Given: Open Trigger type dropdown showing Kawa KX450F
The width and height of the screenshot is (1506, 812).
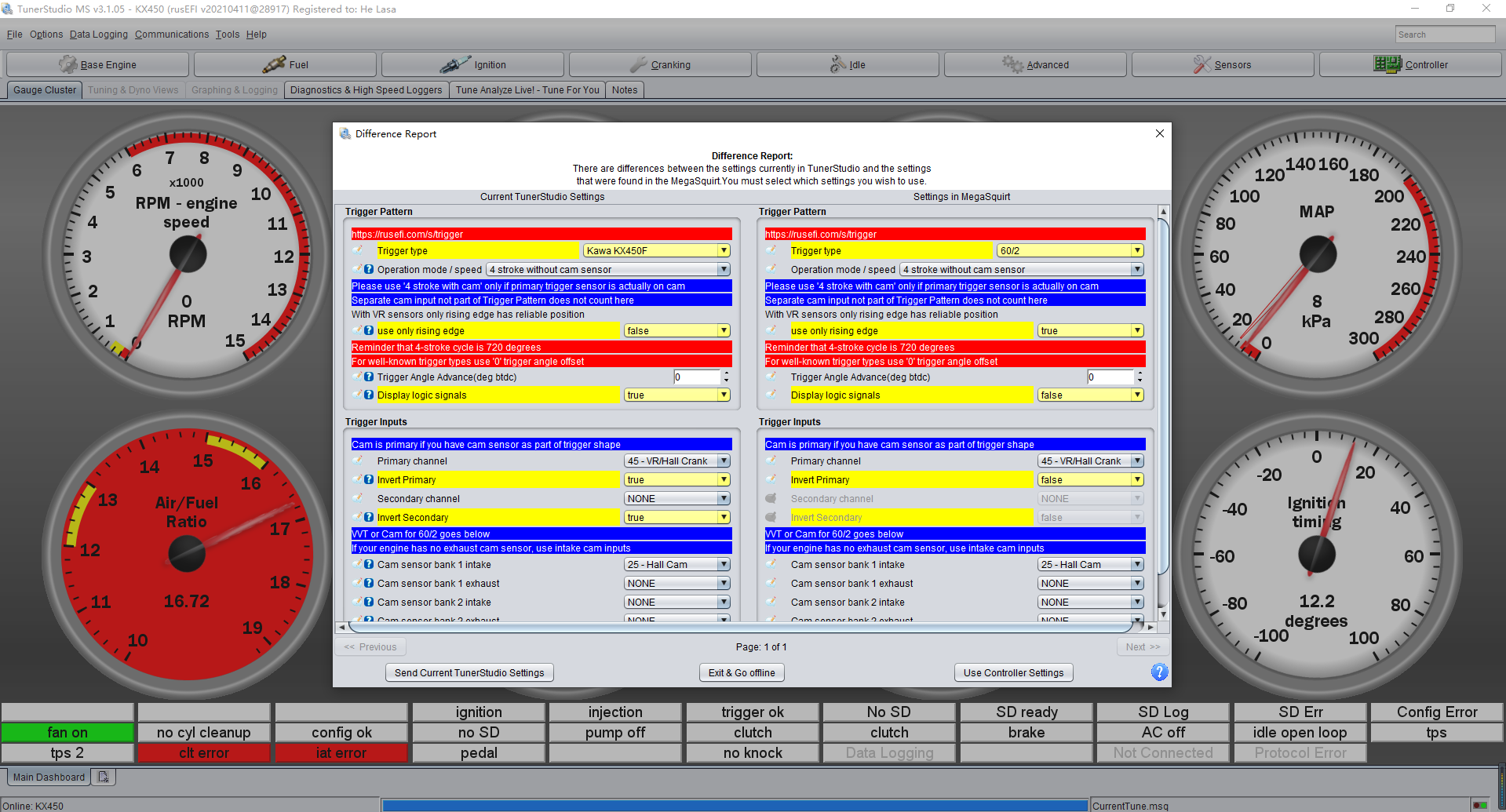Looking at the screenshot, I should pyautogui.click(x=657, y=250).
